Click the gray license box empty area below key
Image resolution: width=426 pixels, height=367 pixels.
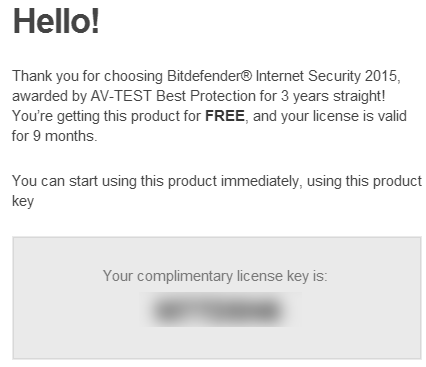pos(217,342)
